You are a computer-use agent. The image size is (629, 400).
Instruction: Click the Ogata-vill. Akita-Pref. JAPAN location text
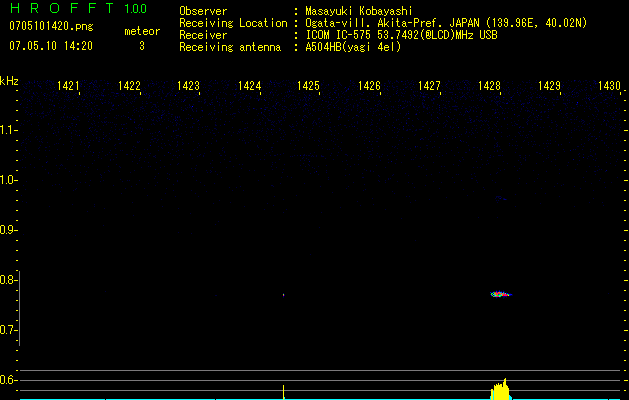coord(446,23)
